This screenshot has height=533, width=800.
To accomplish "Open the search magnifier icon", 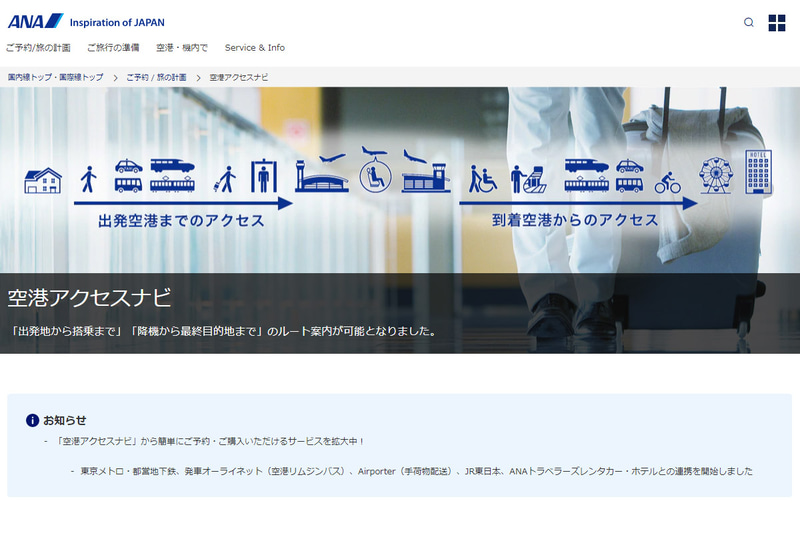I will pyautogui.click(x=748, y=22).
